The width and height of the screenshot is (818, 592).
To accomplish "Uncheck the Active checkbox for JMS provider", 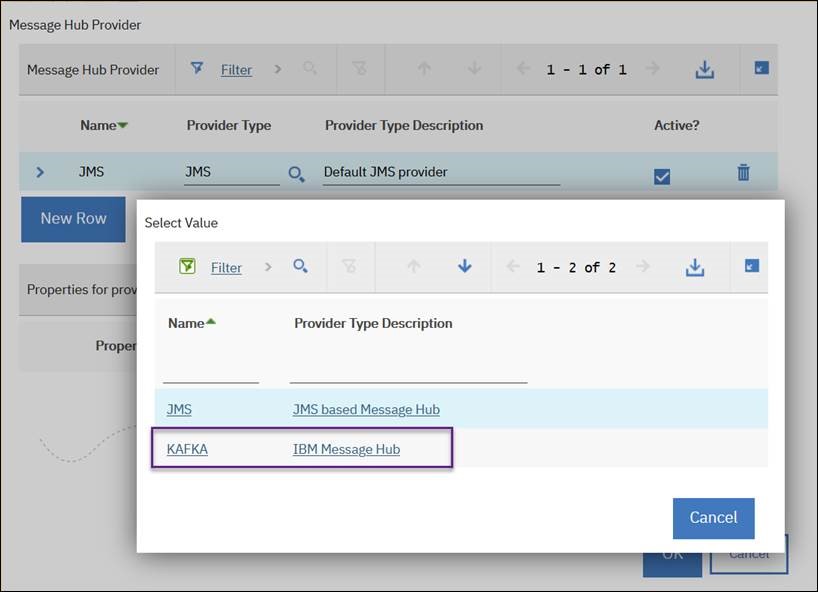I will 662,175.
